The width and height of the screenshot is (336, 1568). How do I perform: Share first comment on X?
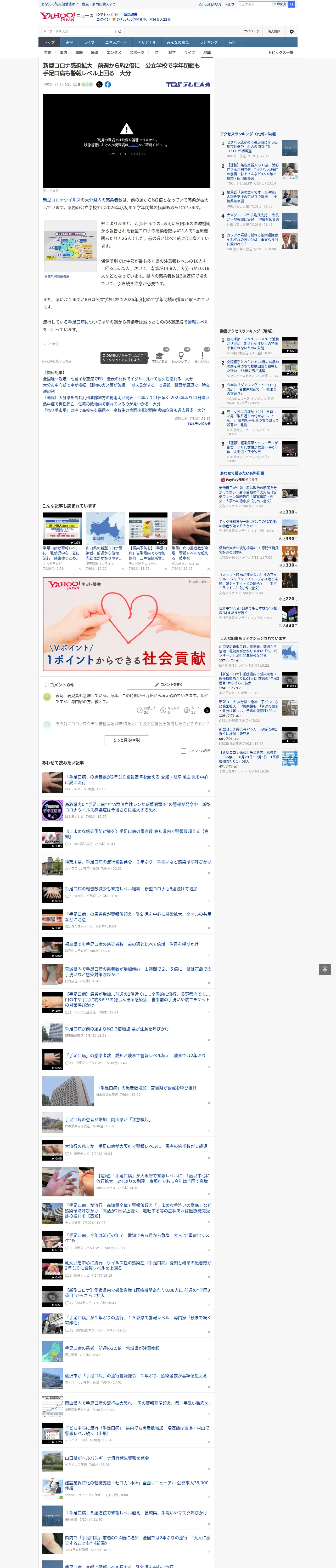pos(207,710)
